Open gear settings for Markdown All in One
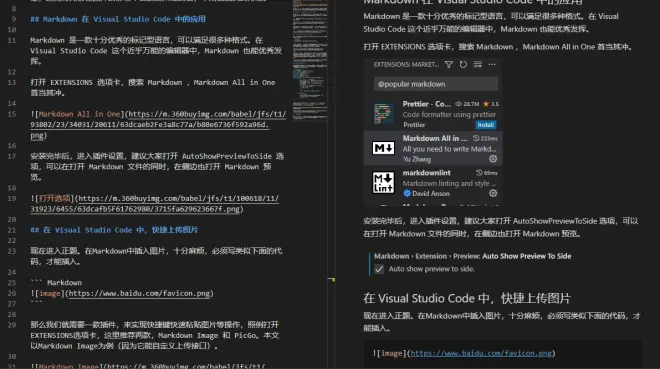This screenshot has width=660, height=369. tap(493, 159)
